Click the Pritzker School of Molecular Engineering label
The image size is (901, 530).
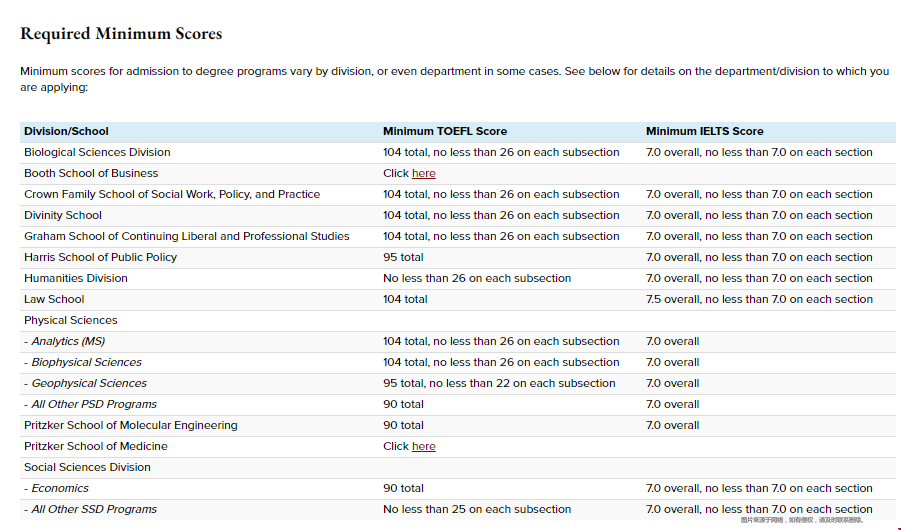[x=131, y=425]
